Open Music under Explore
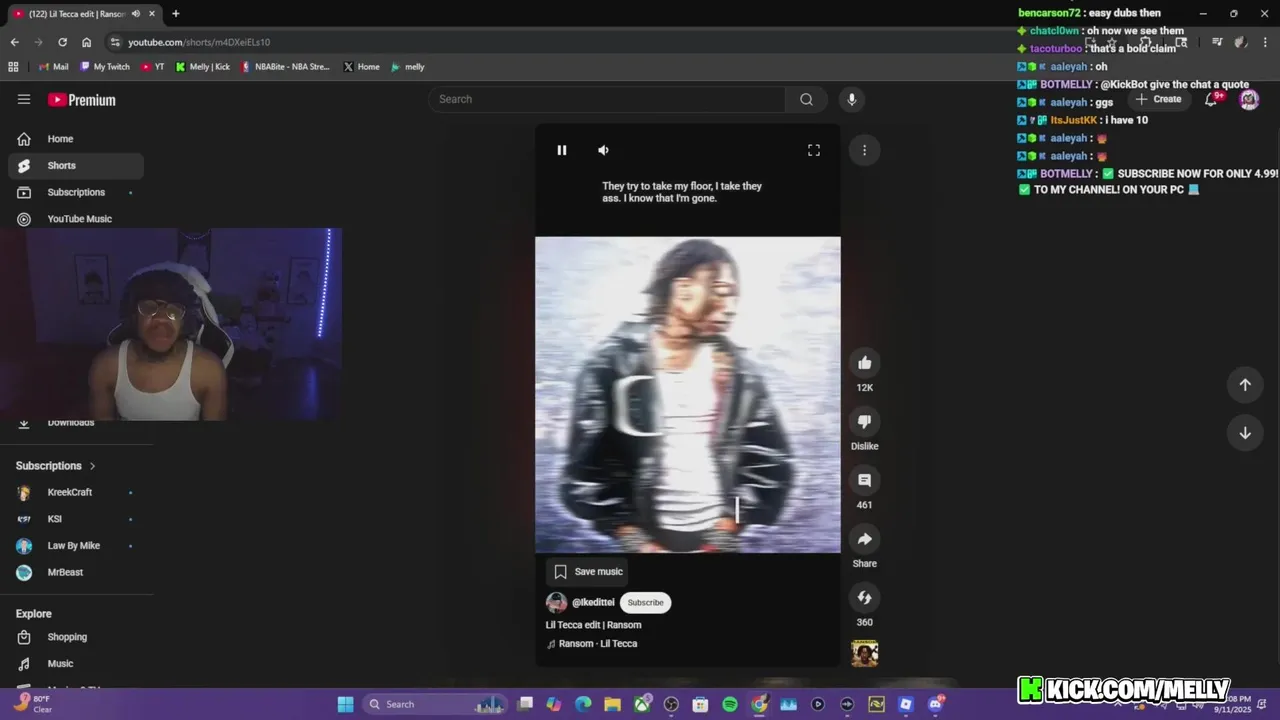Viewport: 1280px width, 720px height. 76,664
